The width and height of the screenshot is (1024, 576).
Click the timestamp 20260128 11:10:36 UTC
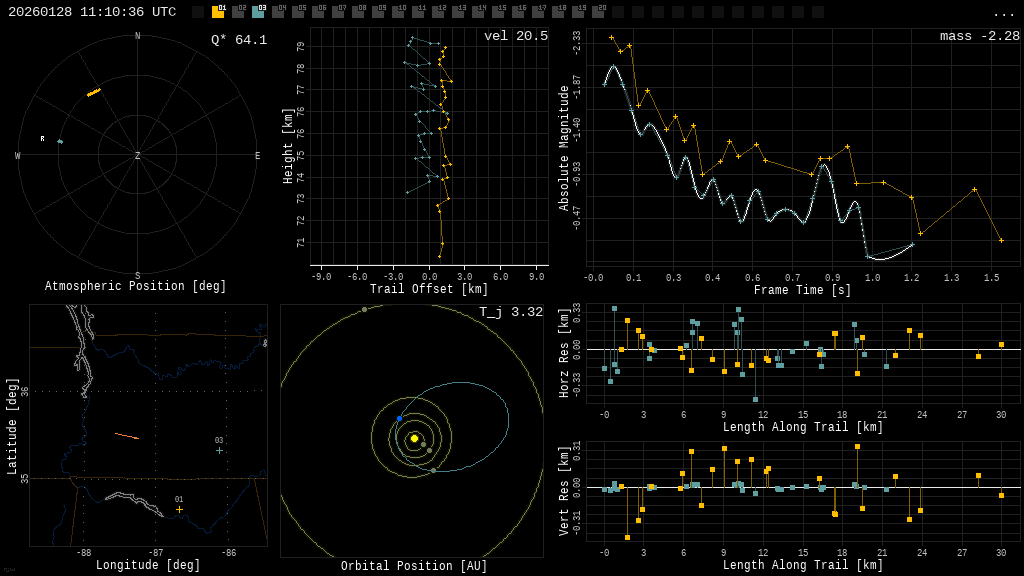[x=92, y=12]
